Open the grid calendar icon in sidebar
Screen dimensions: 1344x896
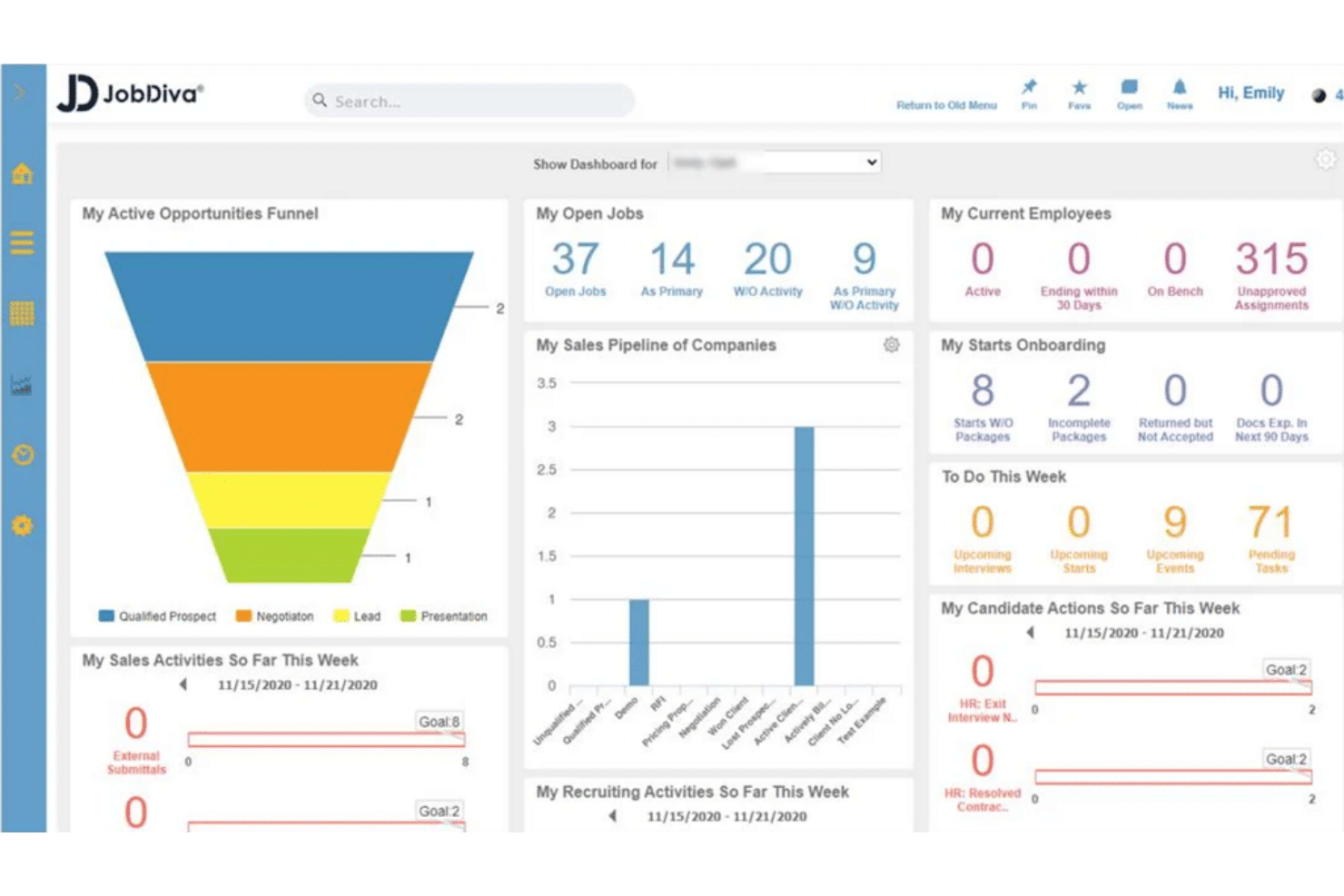(23, 313)
